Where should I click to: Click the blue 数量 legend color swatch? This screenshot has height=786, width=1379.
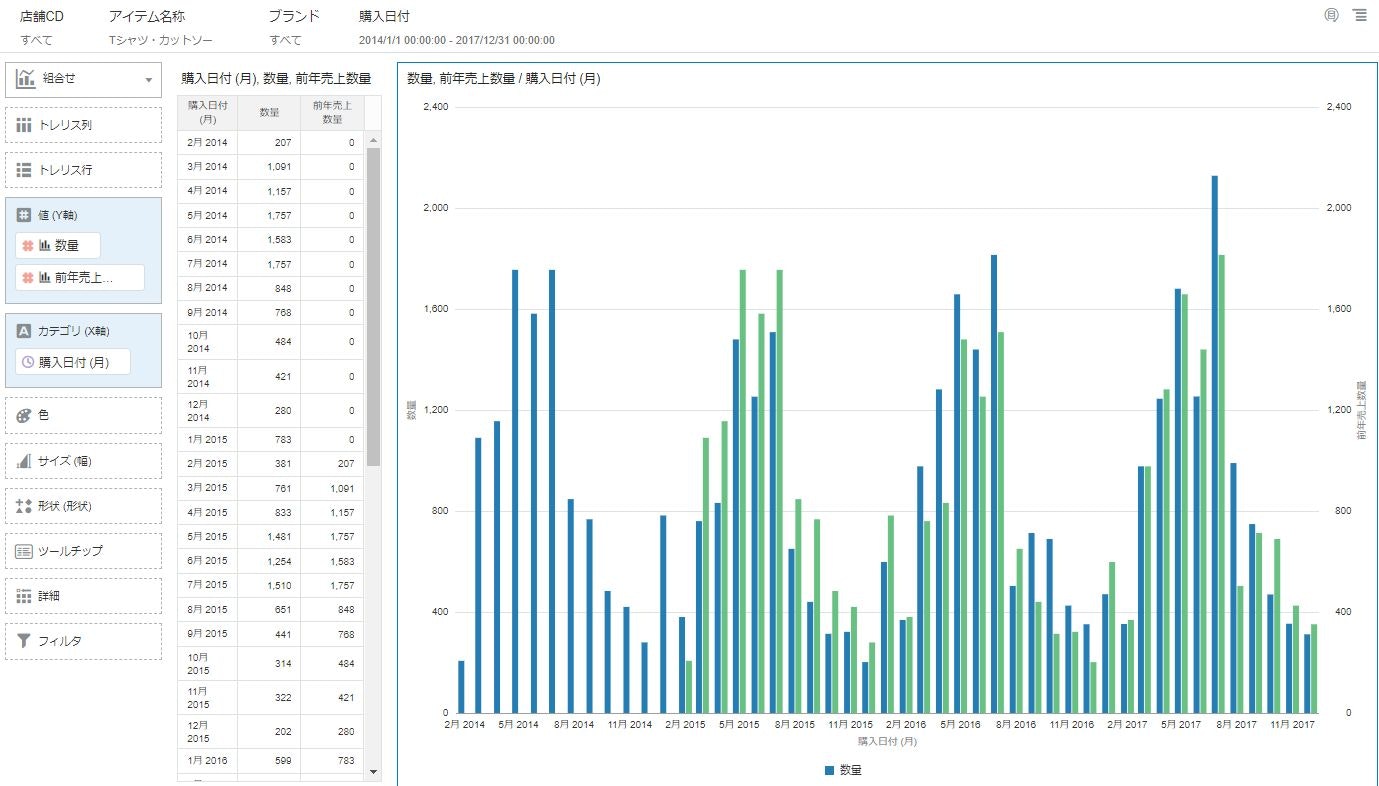point(829,770)
